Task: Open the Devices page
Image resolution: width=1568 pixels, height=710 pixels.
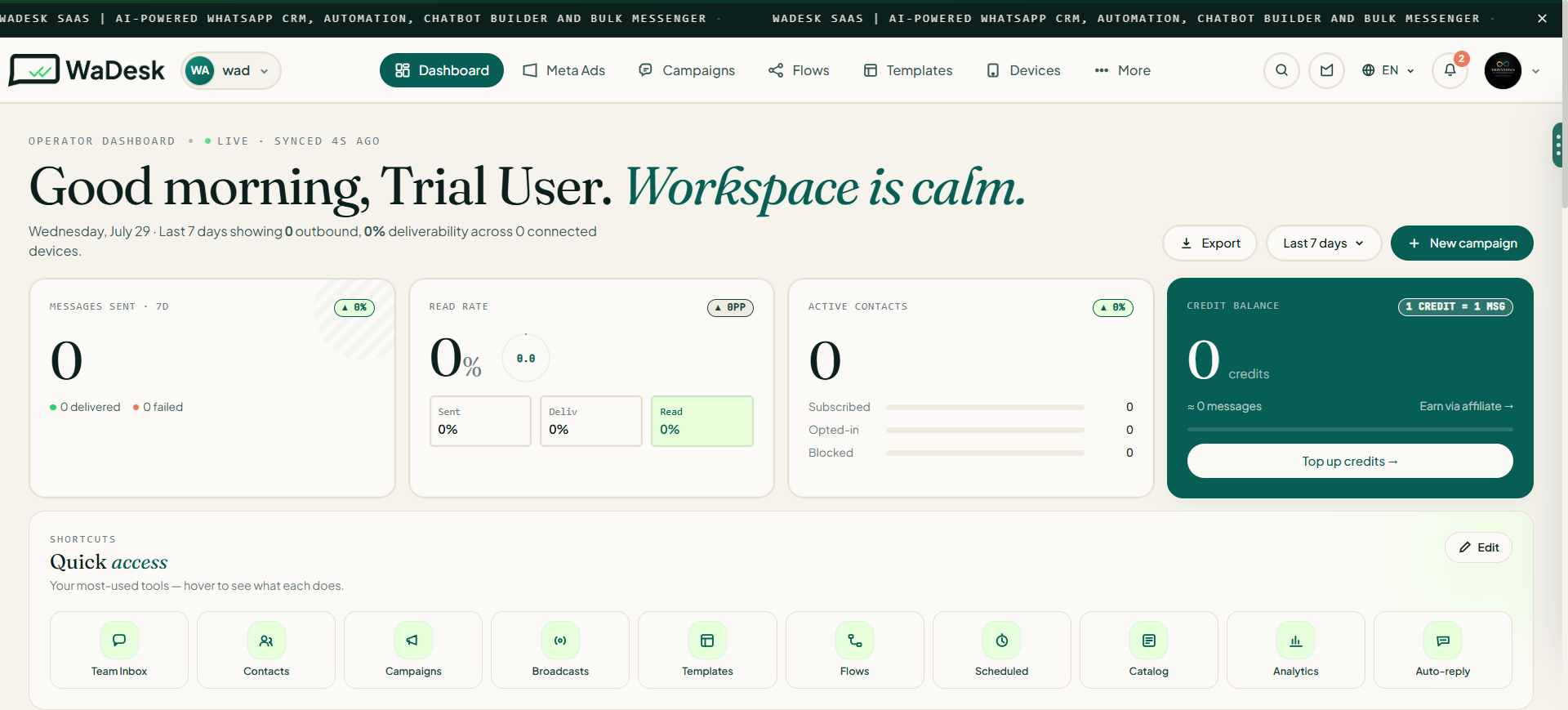Action: 1023,70
